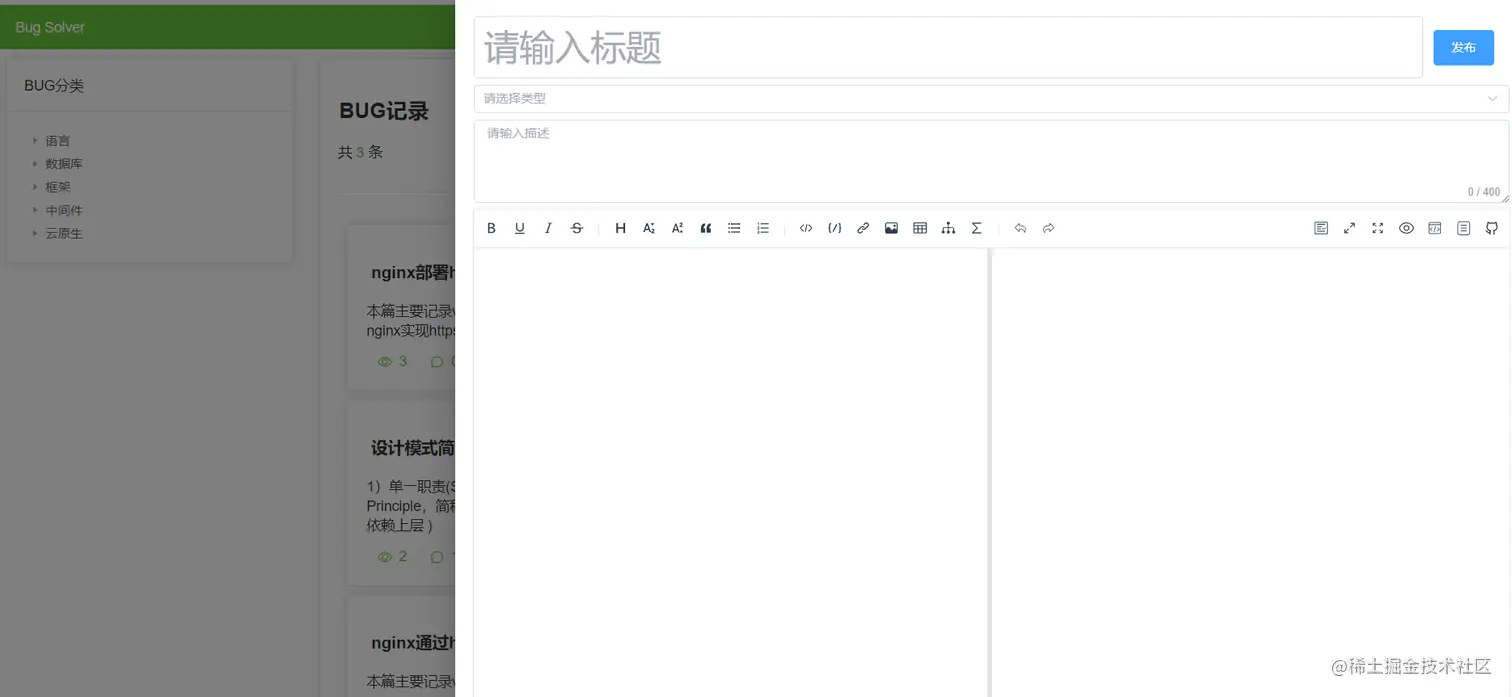Insert subscript text via toolbar

point(649,228)
